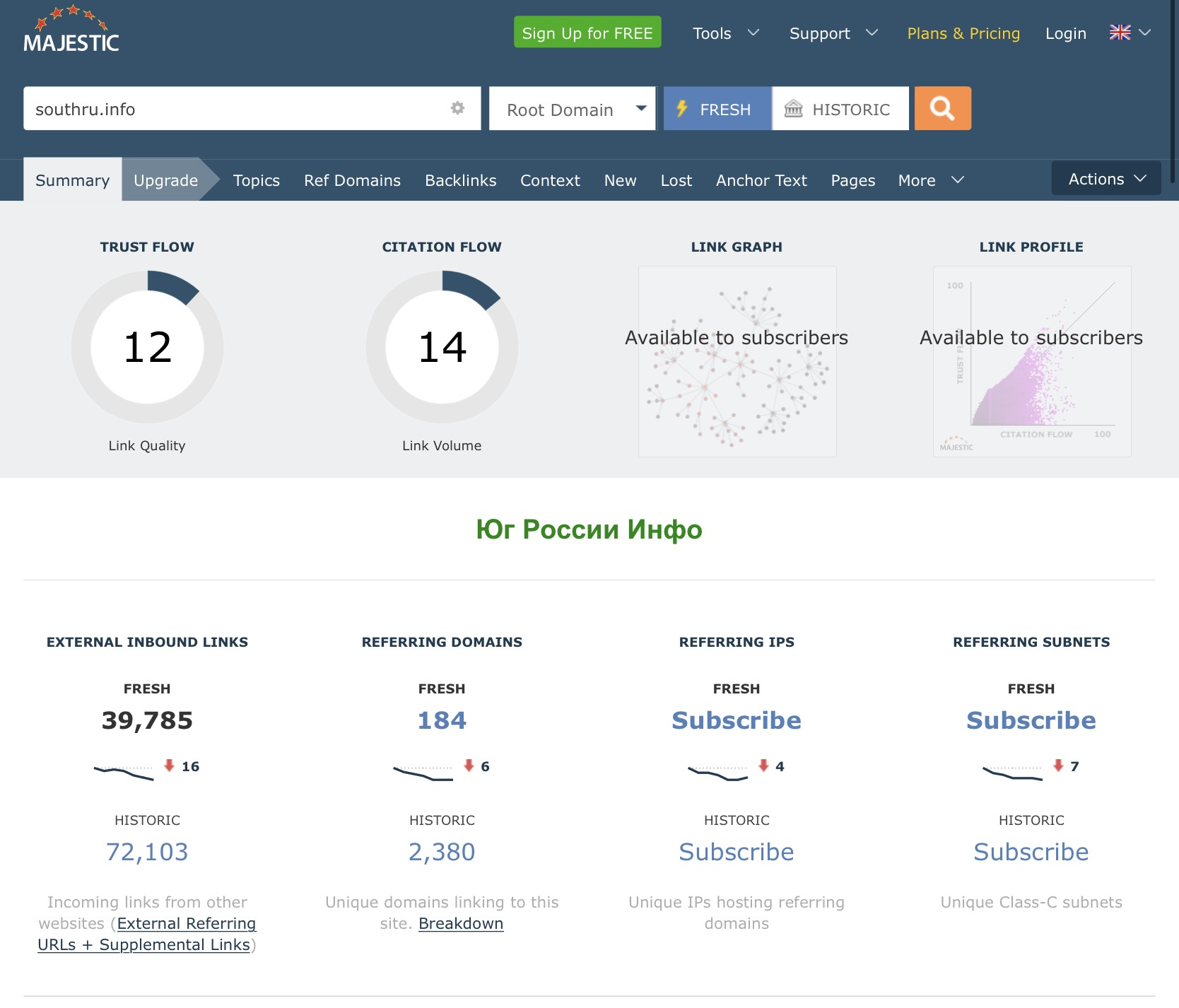1179x1008 pixels.
Task: Switch to the Context tab
Action: 550,180
